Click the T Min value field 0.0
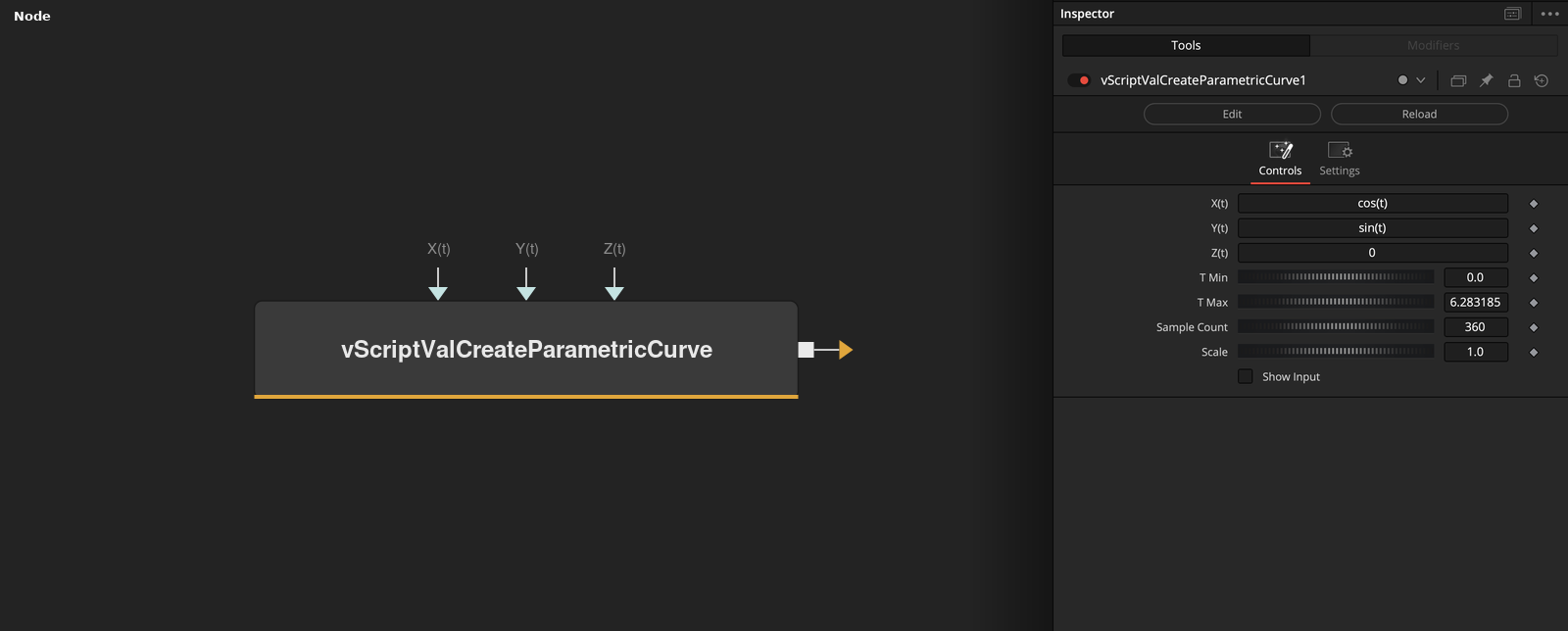Image resolution: width=1568 pixels, height=631 pixels. (1475, 277)
